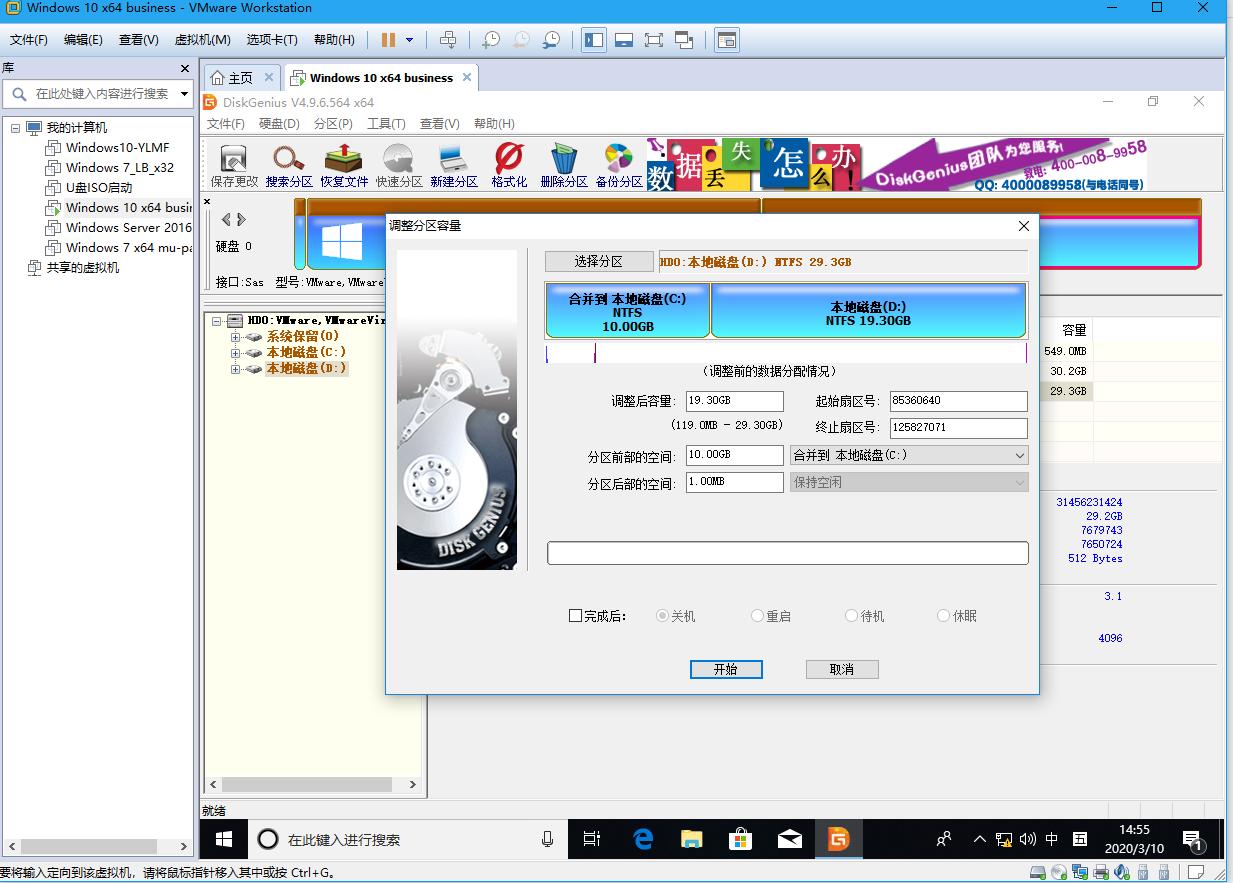This screenshot has width=1233, height=883.
Task: Switch to the VMware 主页 tab
Action: coord(238,77)
